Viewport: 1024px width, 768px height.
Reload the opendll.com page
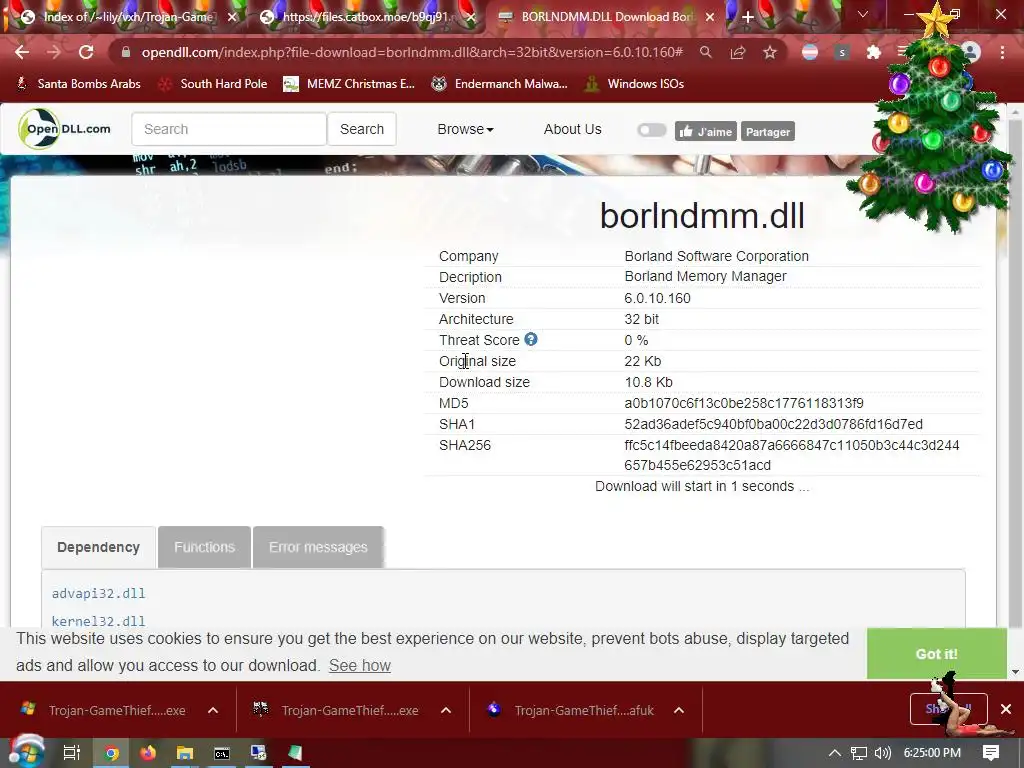(86, 52)
